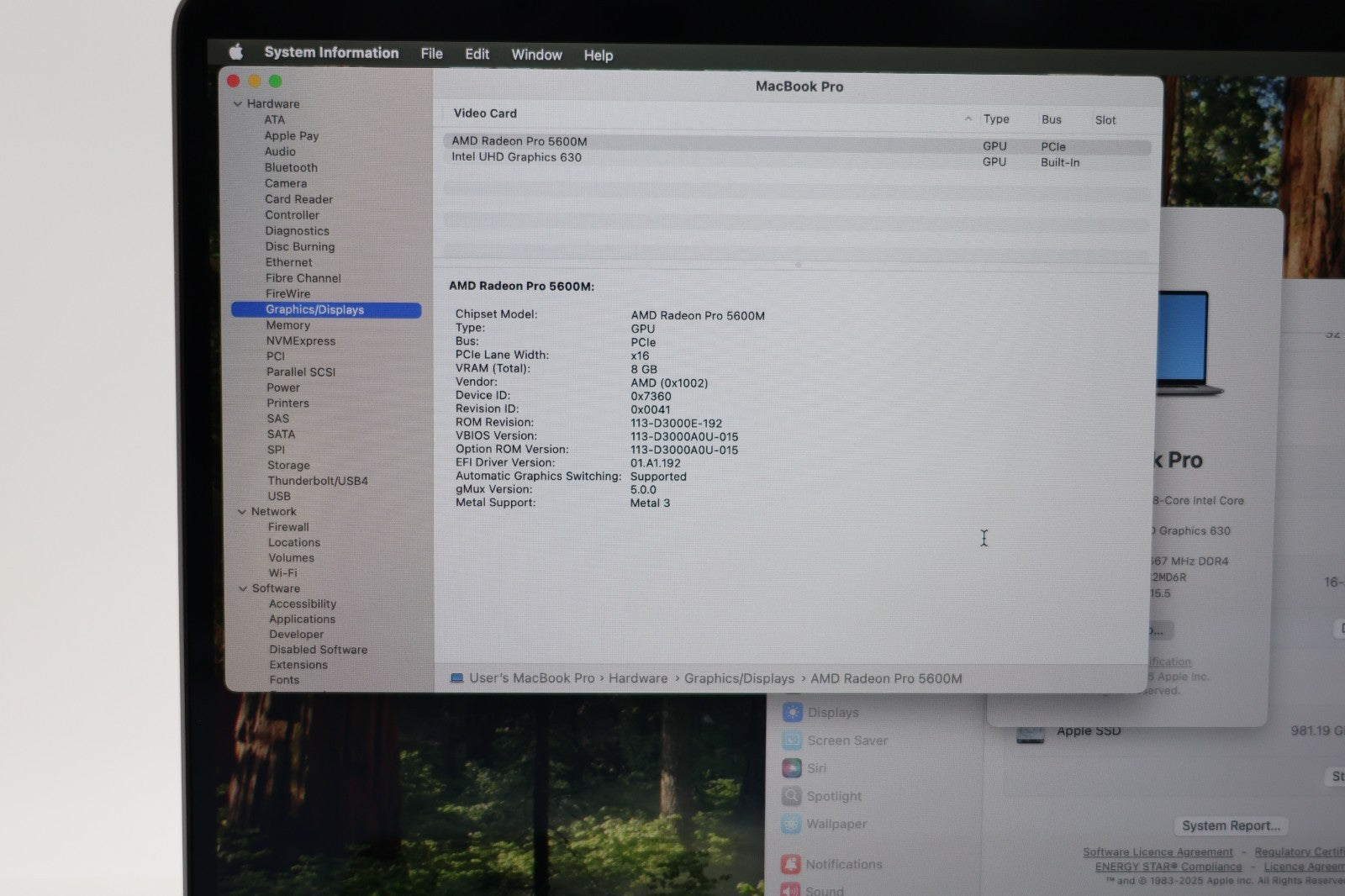Open the System Information app menu
The image size is (1345, 896).
[x=331, y=52]
